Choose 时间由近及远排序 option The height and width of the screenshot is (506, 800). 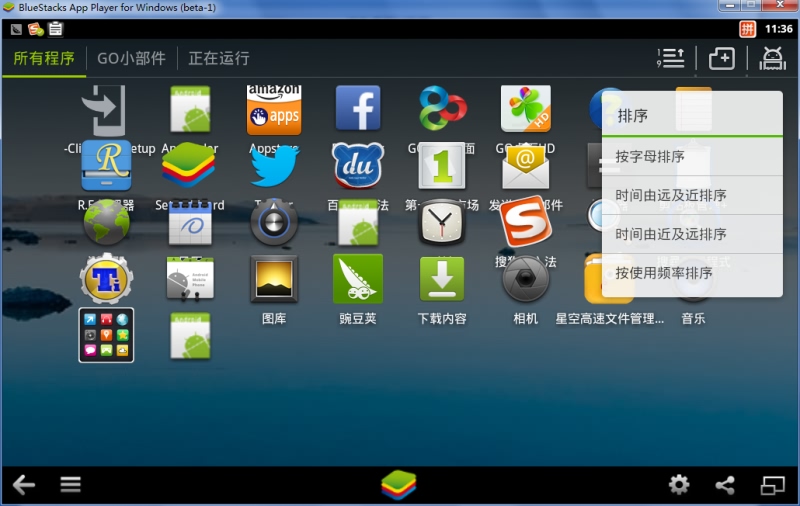click(692, 234)
